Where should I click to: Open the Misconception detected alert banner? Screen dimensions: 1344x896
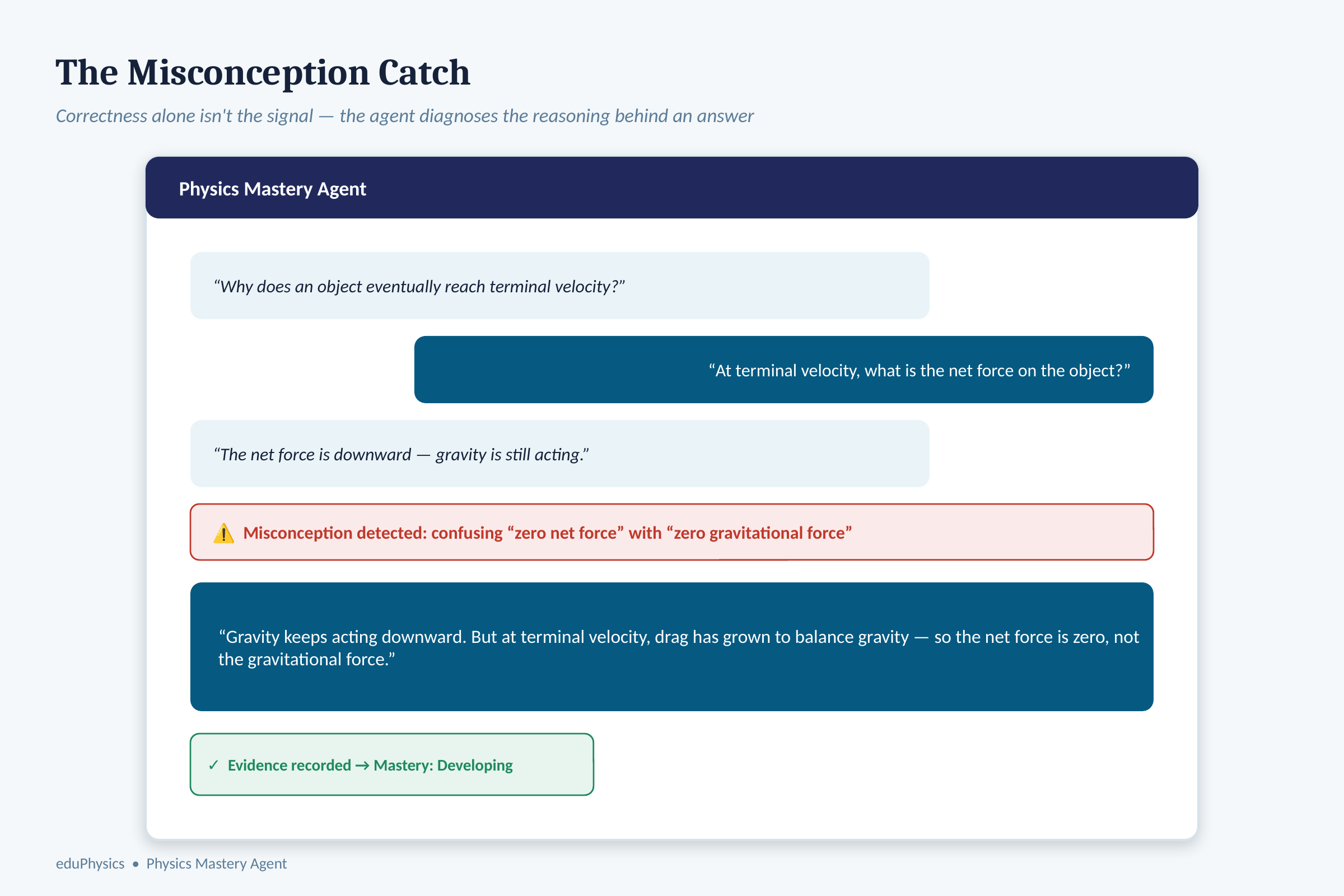[x=671, y=532]
